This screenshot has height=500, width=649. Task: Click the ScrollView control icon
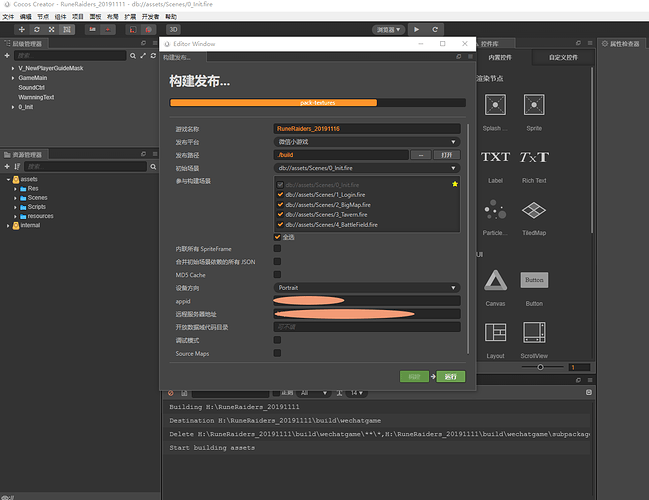[534, 332]
